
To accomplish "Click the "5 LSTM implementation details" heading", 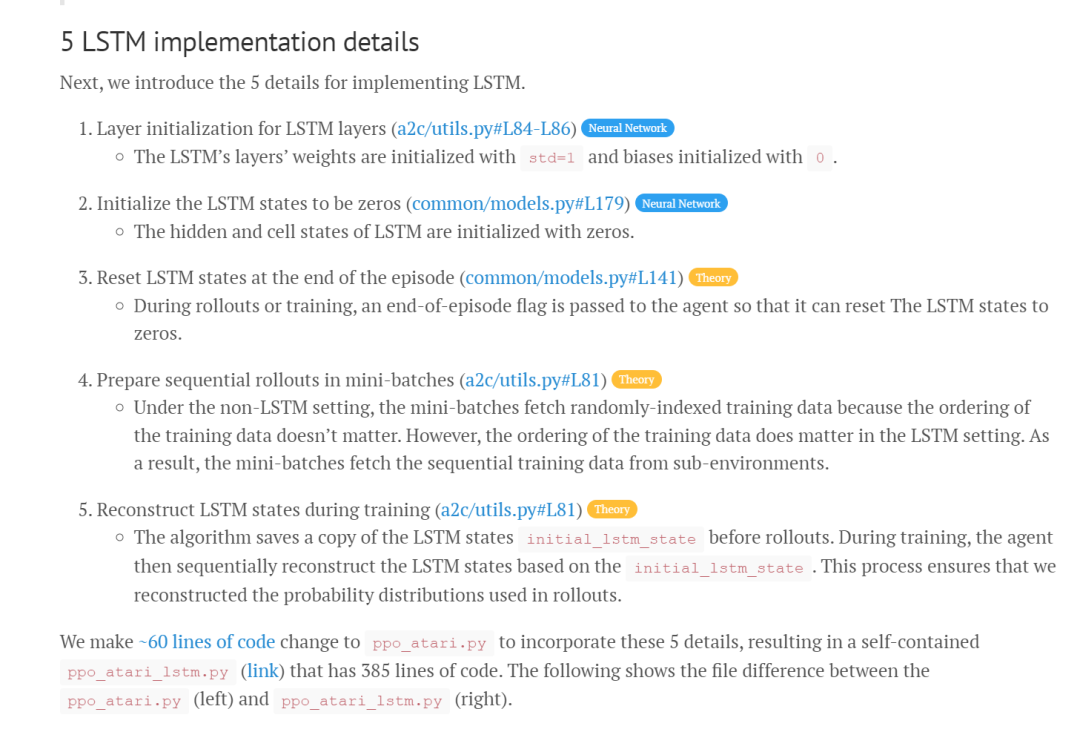I will (x=239, y=42).
